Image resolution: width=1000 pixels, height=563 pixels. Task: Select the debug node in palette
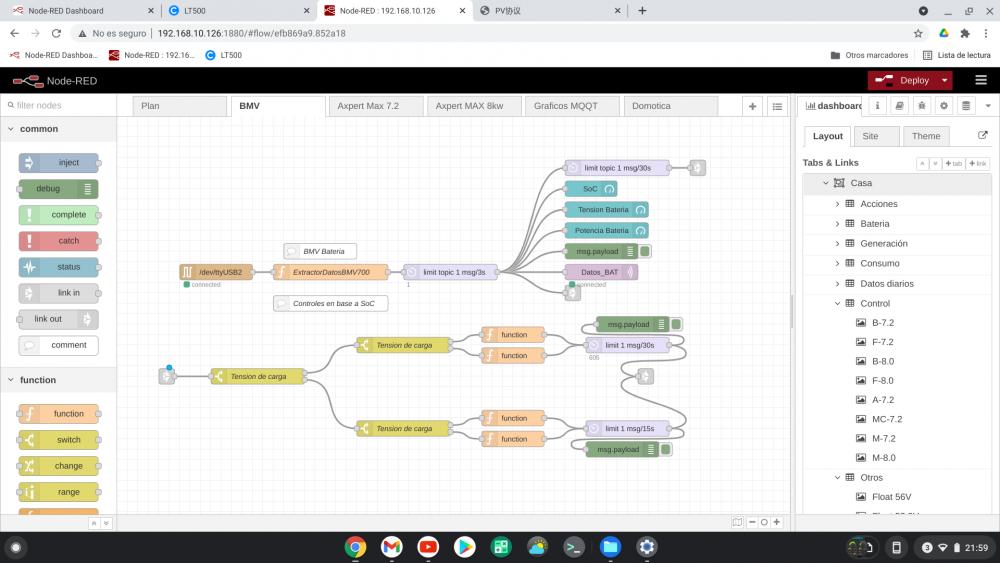click(59, 189)
